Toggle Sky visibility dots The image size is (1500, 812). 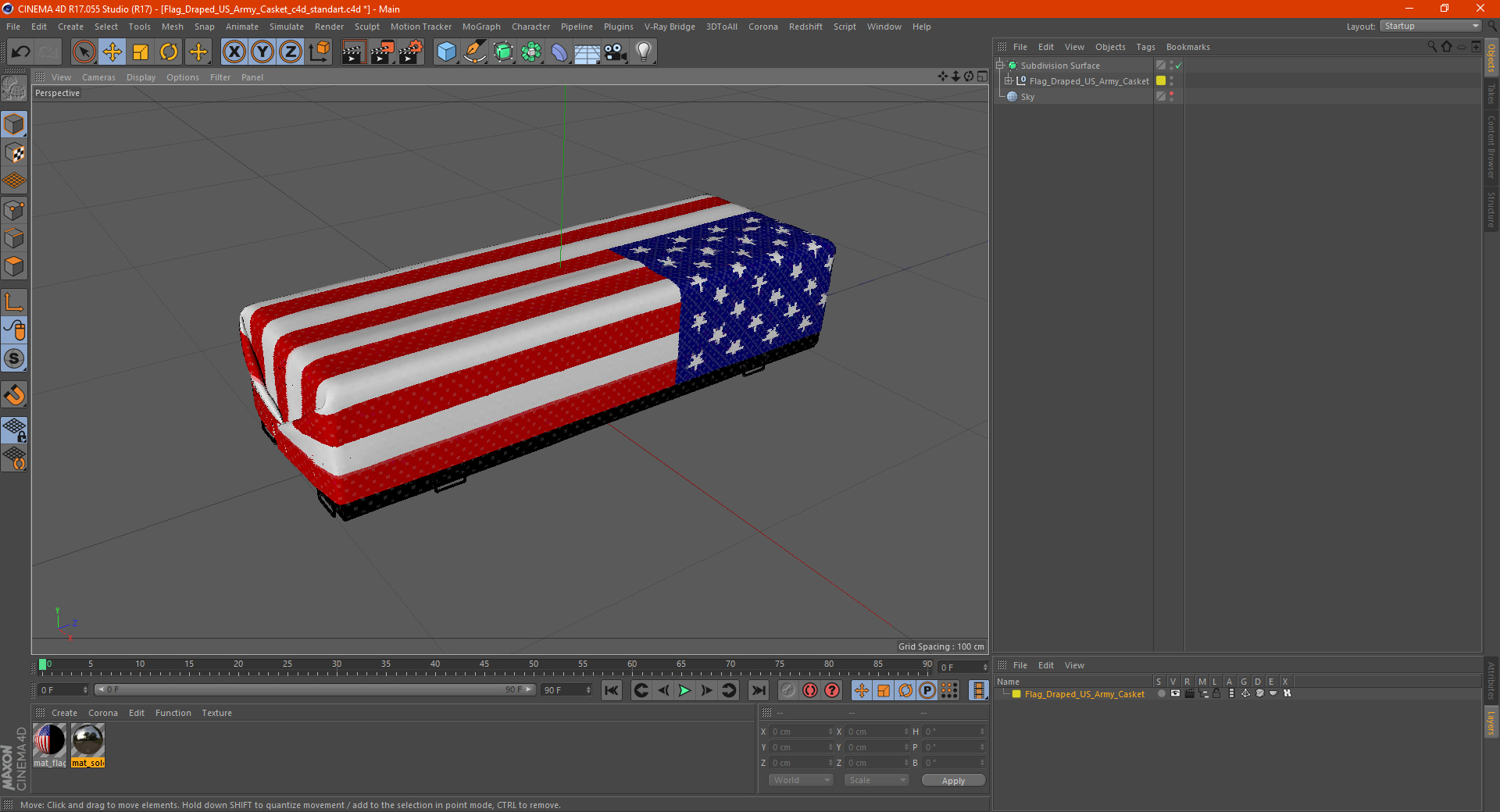click(x=1171, y=97)
